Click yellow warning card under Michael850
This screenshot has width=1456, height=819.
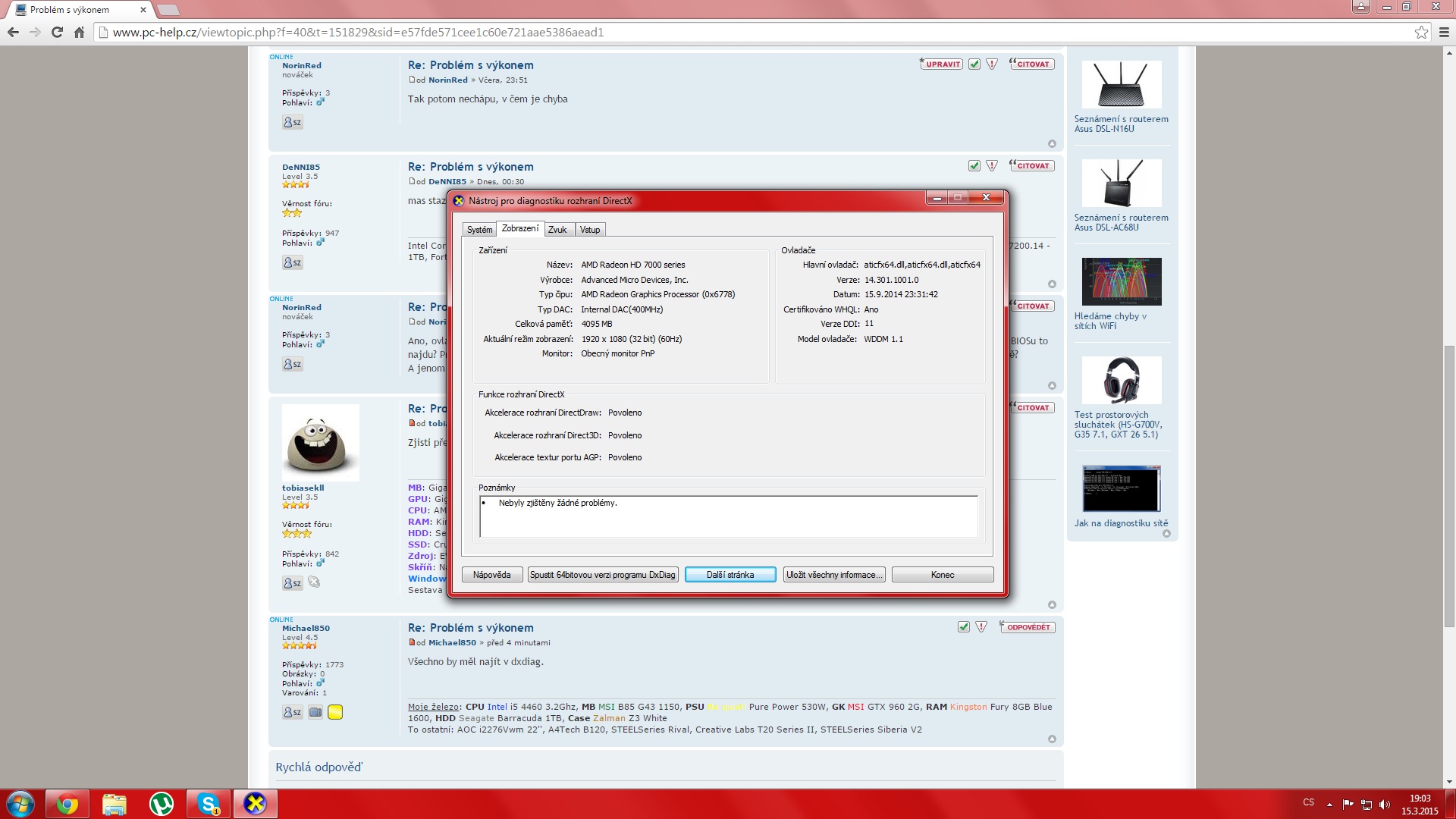pos(335,712)
